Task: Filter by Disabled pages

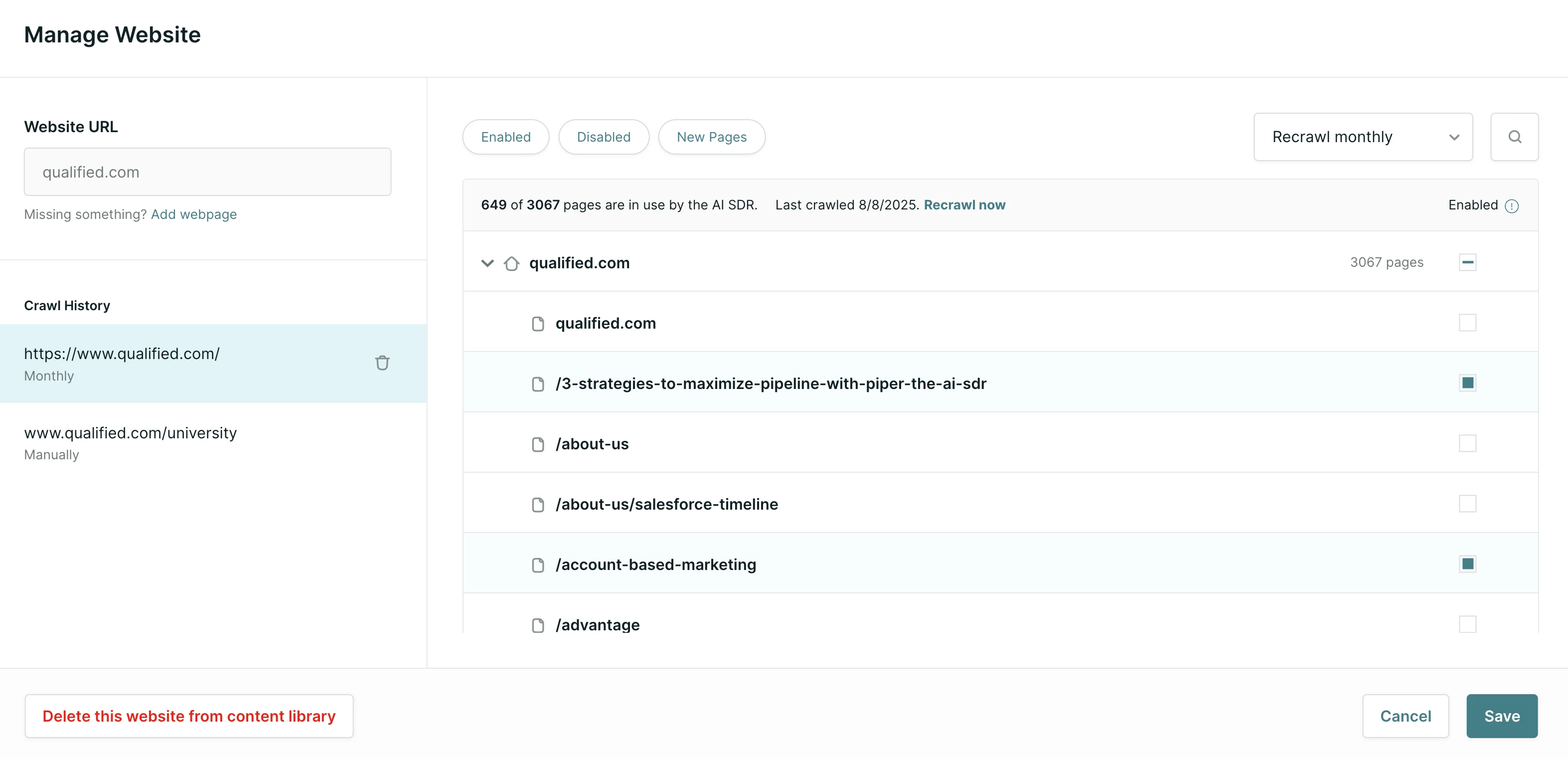Action: [x=603, y=137]
